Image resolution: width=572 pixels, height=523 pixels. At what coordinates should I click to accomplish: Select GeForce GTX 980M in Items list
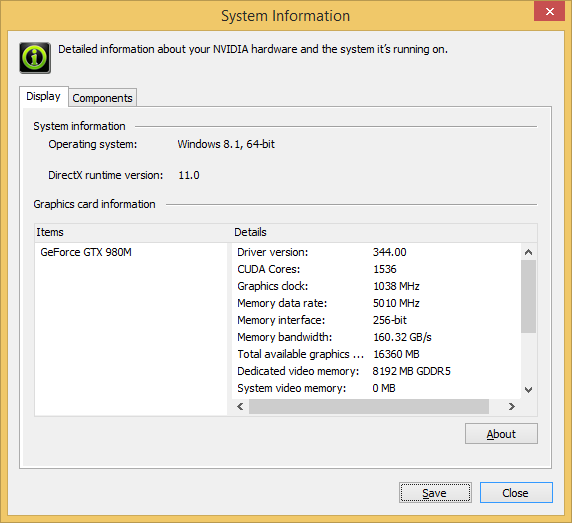coord(86,252)
